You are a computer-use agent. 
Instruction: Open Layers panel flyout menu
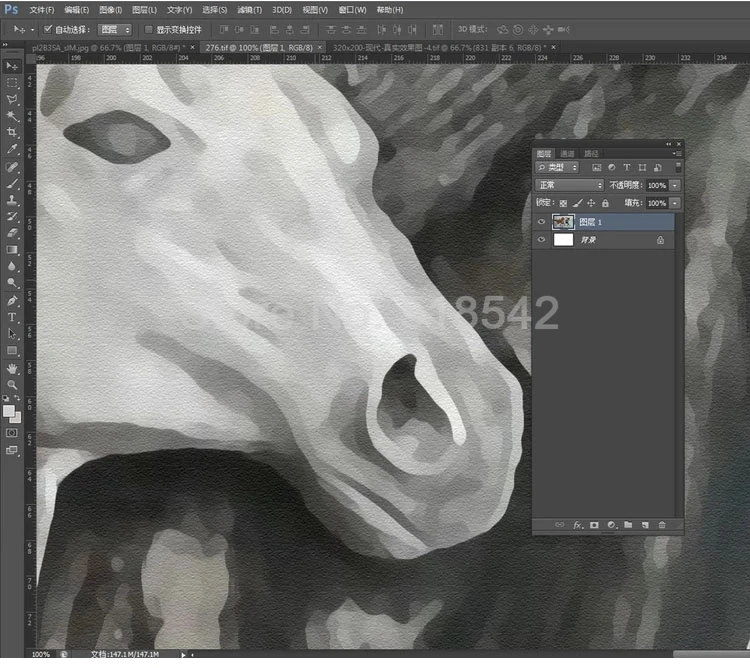click(x=677, y=153)
